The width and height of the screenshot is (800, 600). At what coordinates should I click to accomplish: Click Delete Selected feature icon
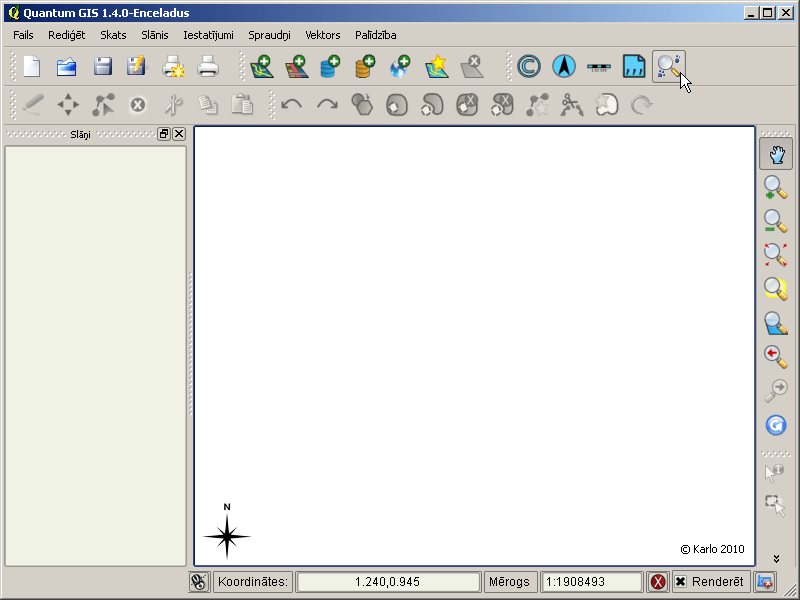tap(138, 105)
